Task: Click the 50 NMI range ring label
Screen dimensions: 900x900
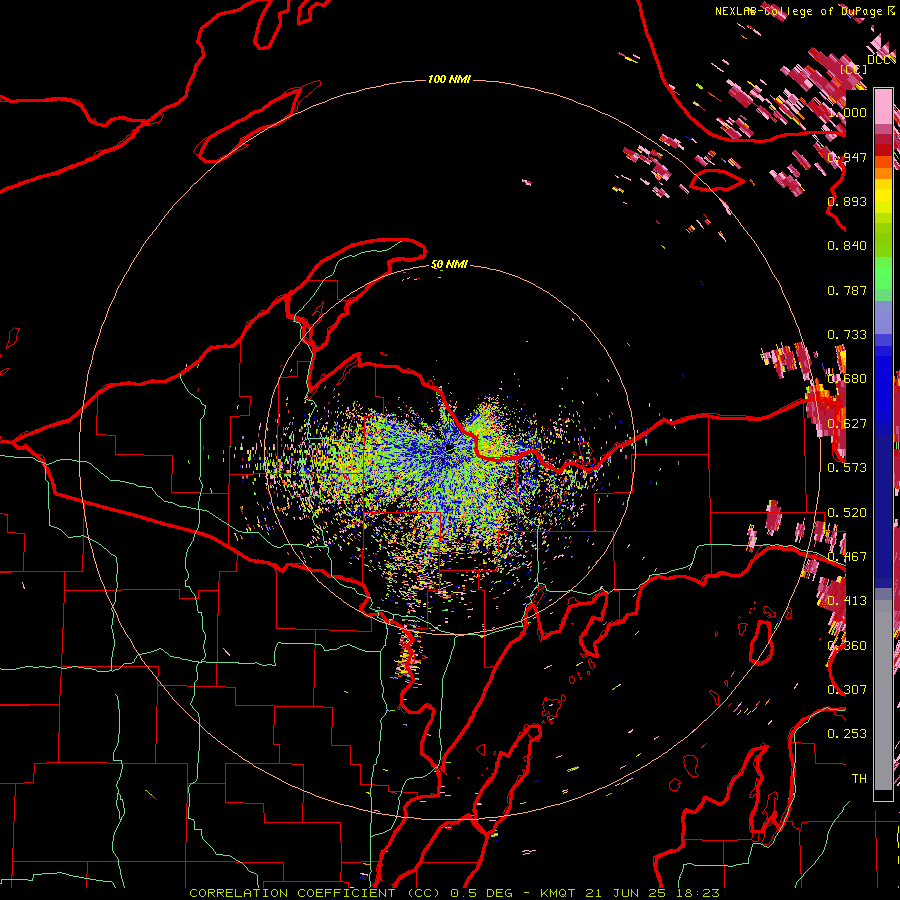Action: [449, 264]
